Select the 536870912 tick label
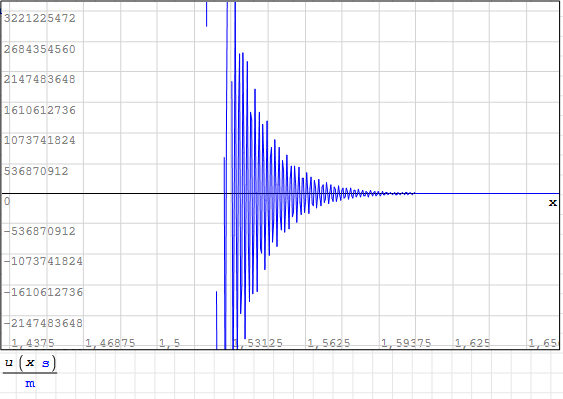Image resolution: width=563 pixels, height=399 pixels. (x=36, y=171)
